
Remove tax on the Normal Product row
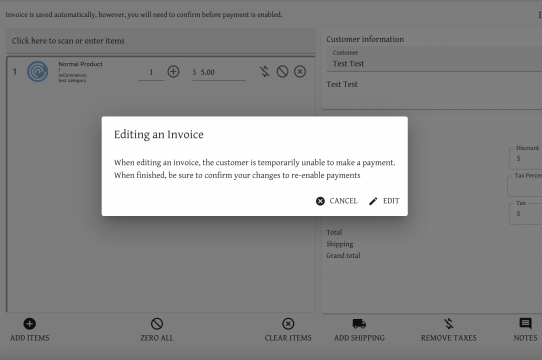pyautogui.click(x=264, y=72)
